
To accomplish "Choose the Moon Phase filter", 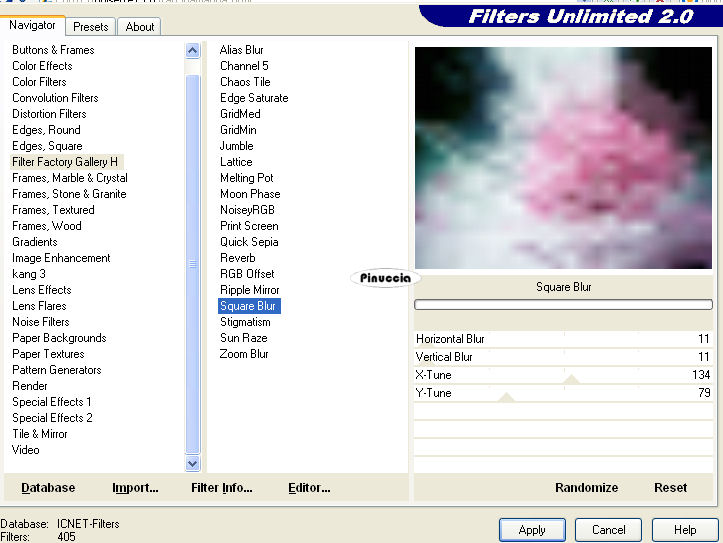I will (250, 194).
